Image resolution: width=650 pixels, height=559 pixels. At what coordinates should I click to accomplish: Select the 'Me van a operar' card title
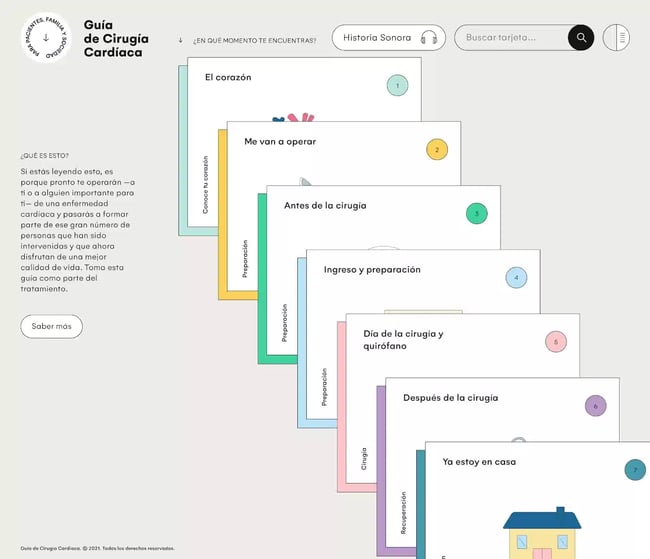[x=280, y=141]
